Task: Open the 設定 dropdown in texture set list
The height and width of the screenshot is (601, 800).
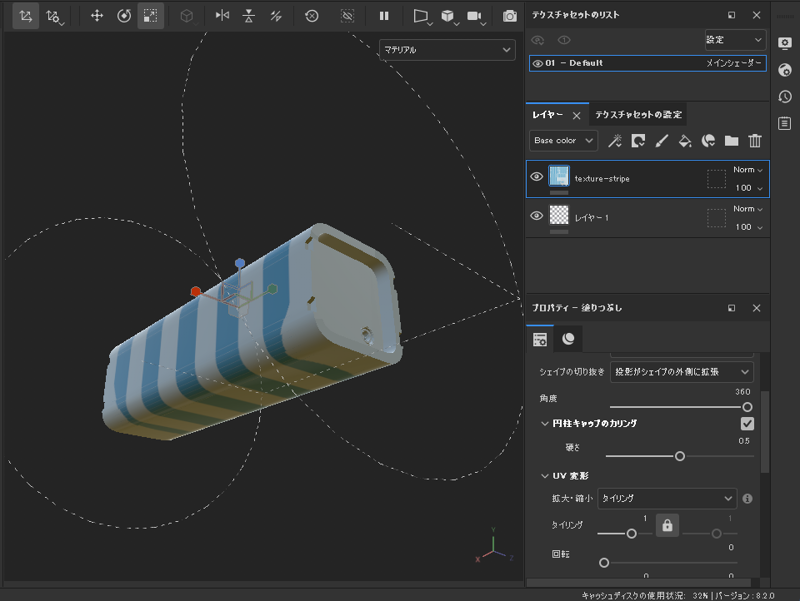Action: (735, 40)
